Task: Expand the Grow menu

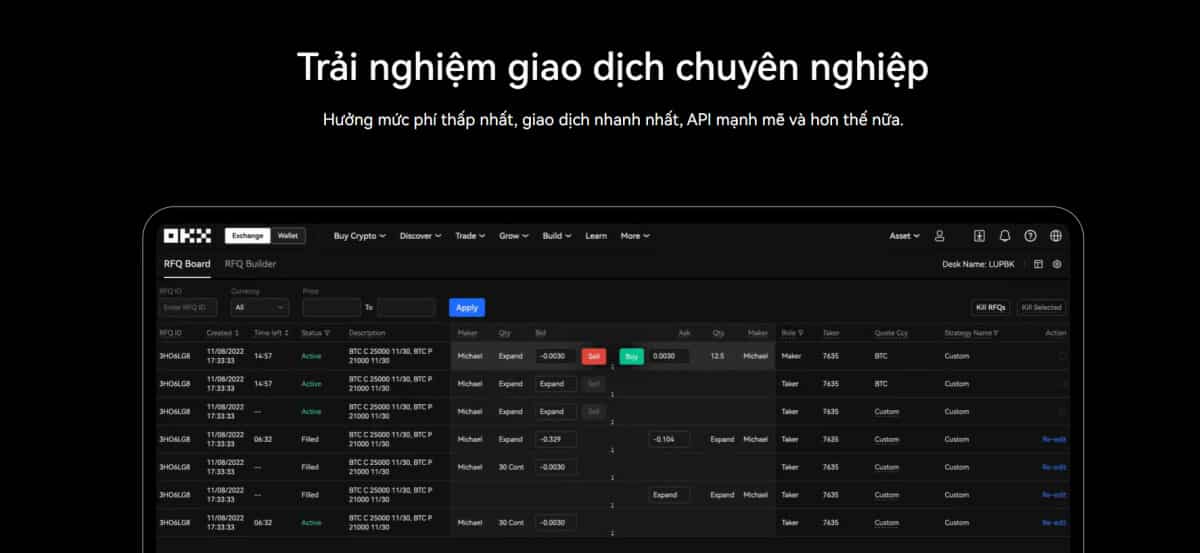Action: 513,236
